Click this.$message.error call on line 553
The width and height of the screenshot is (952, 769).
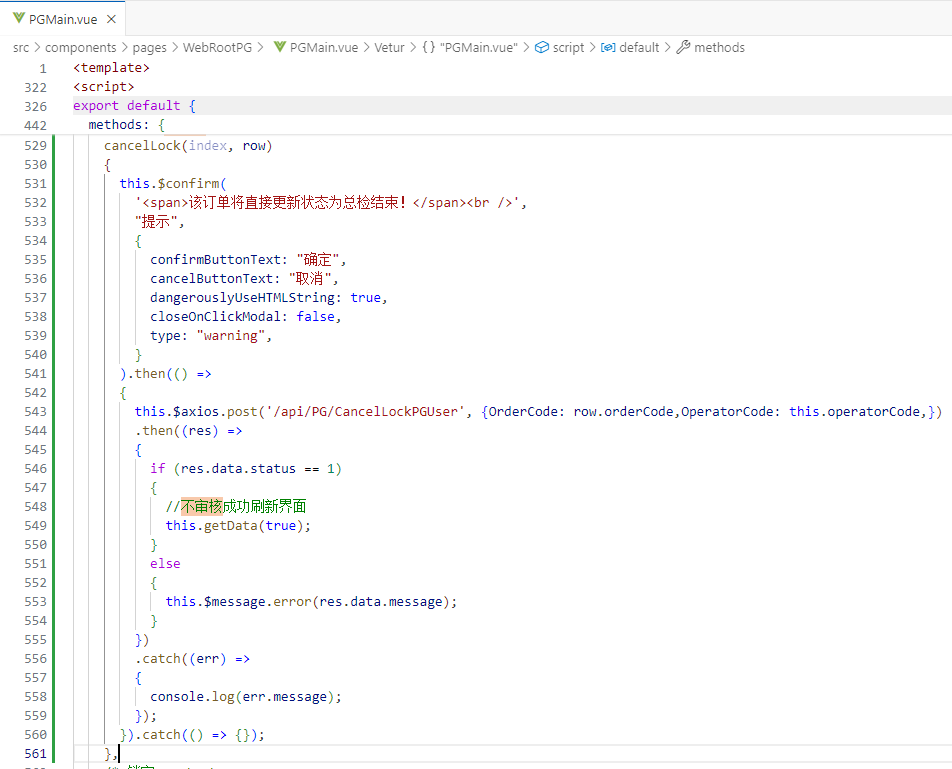(311, 601)
